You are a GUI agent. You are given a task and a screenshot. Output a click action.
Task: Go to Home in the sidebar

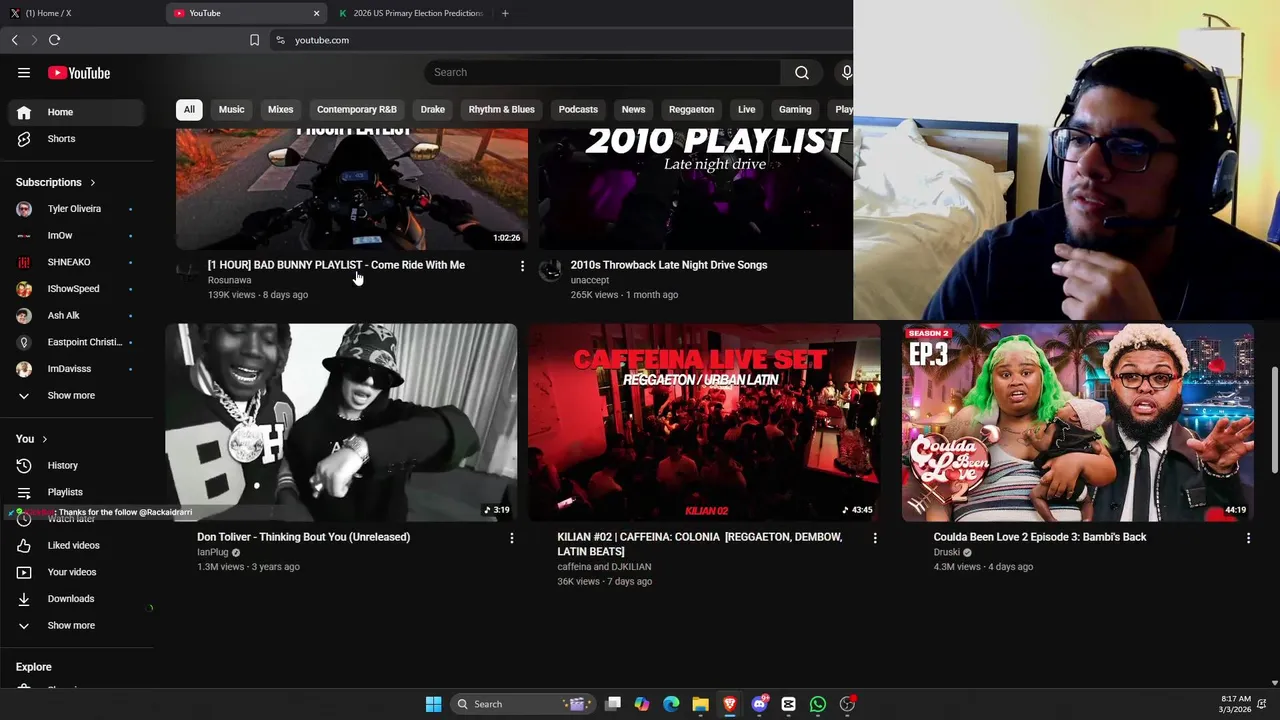pos(77,112)
